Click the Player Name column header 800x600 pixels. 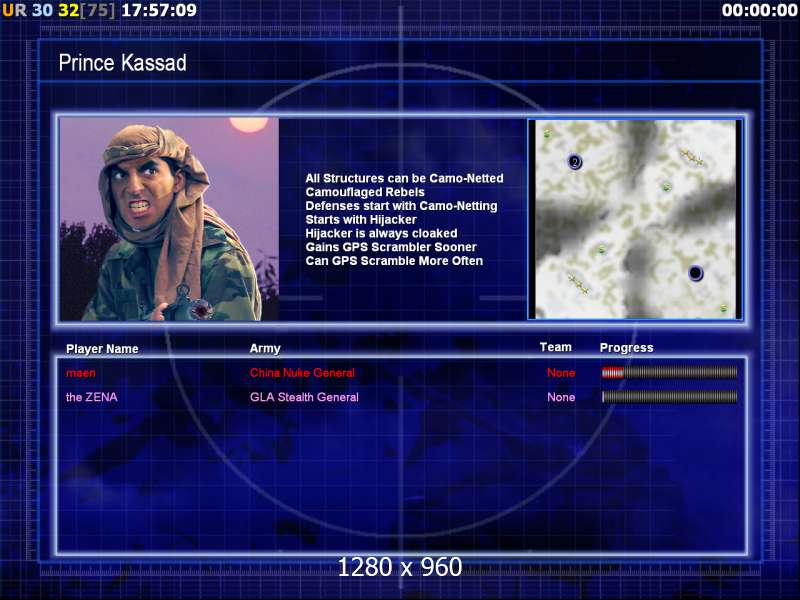coord(102,349)
